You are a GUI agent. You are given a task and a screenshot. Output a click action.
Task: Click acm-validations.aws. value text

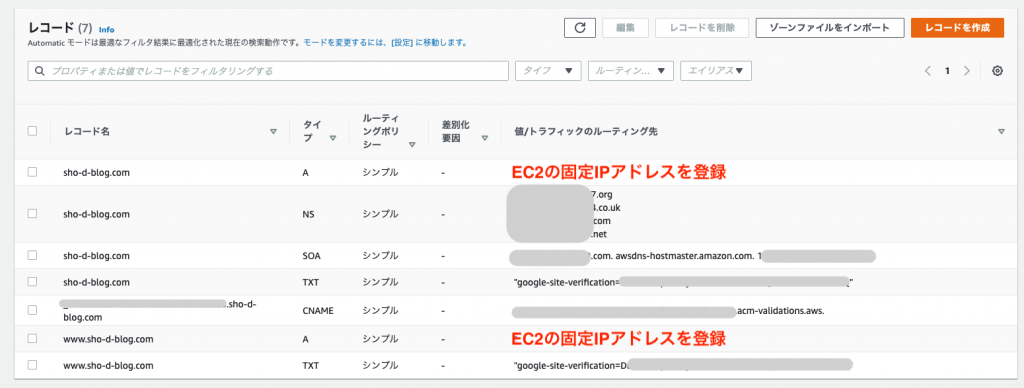pos(780,311)
